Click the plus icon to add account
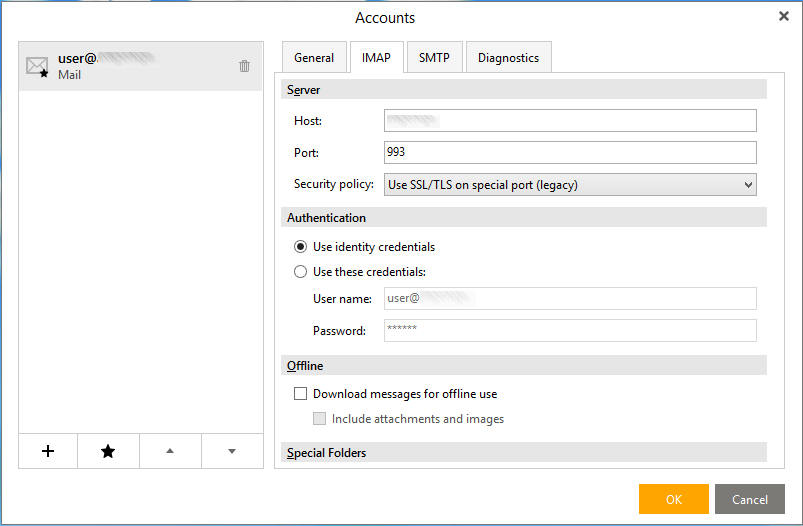This screenshot has height=526, width=803. [x=48, y=451]
